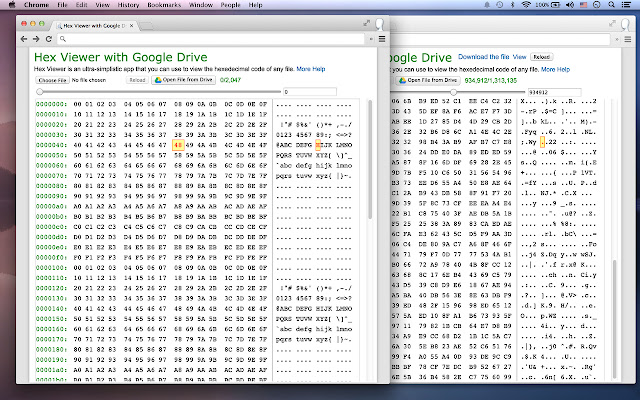Click the offset input showing 0
640x400 pixels.
click(x=310, y=92)
